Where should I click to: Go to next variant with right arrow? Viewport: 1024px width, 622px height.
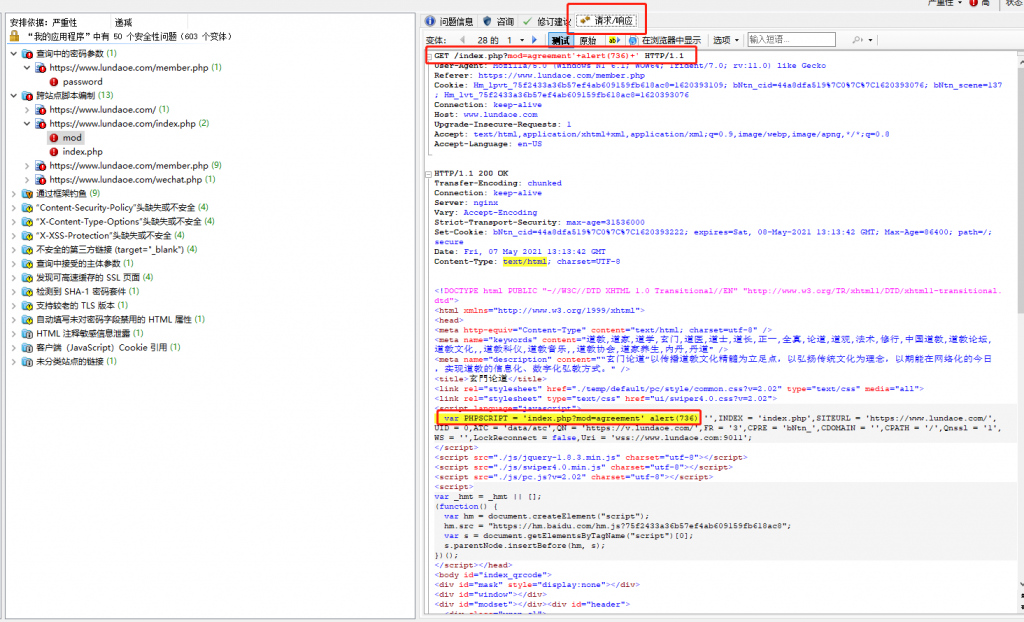pos(535,40)
